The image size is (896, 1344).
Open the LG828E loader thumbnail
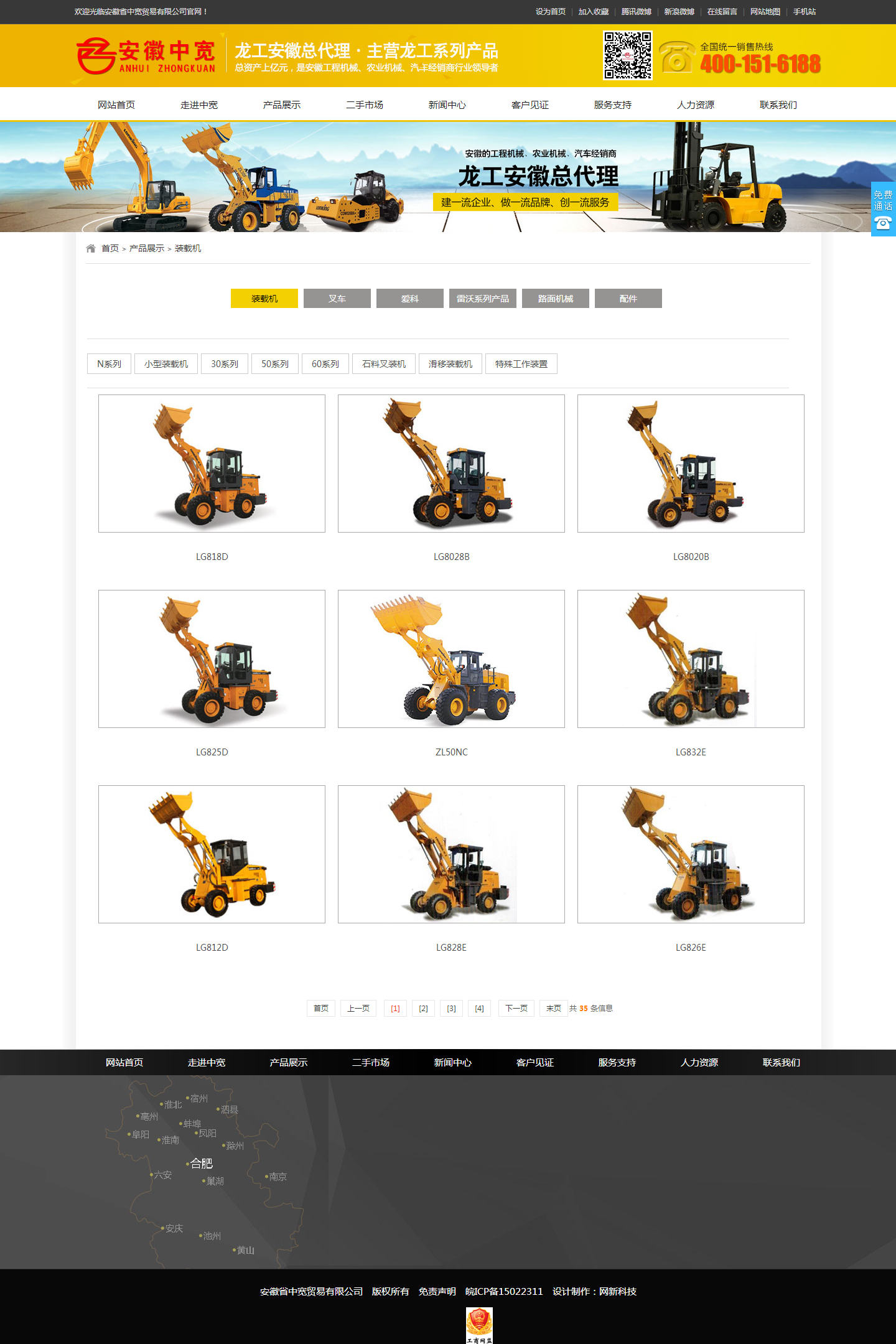(451, 854)
